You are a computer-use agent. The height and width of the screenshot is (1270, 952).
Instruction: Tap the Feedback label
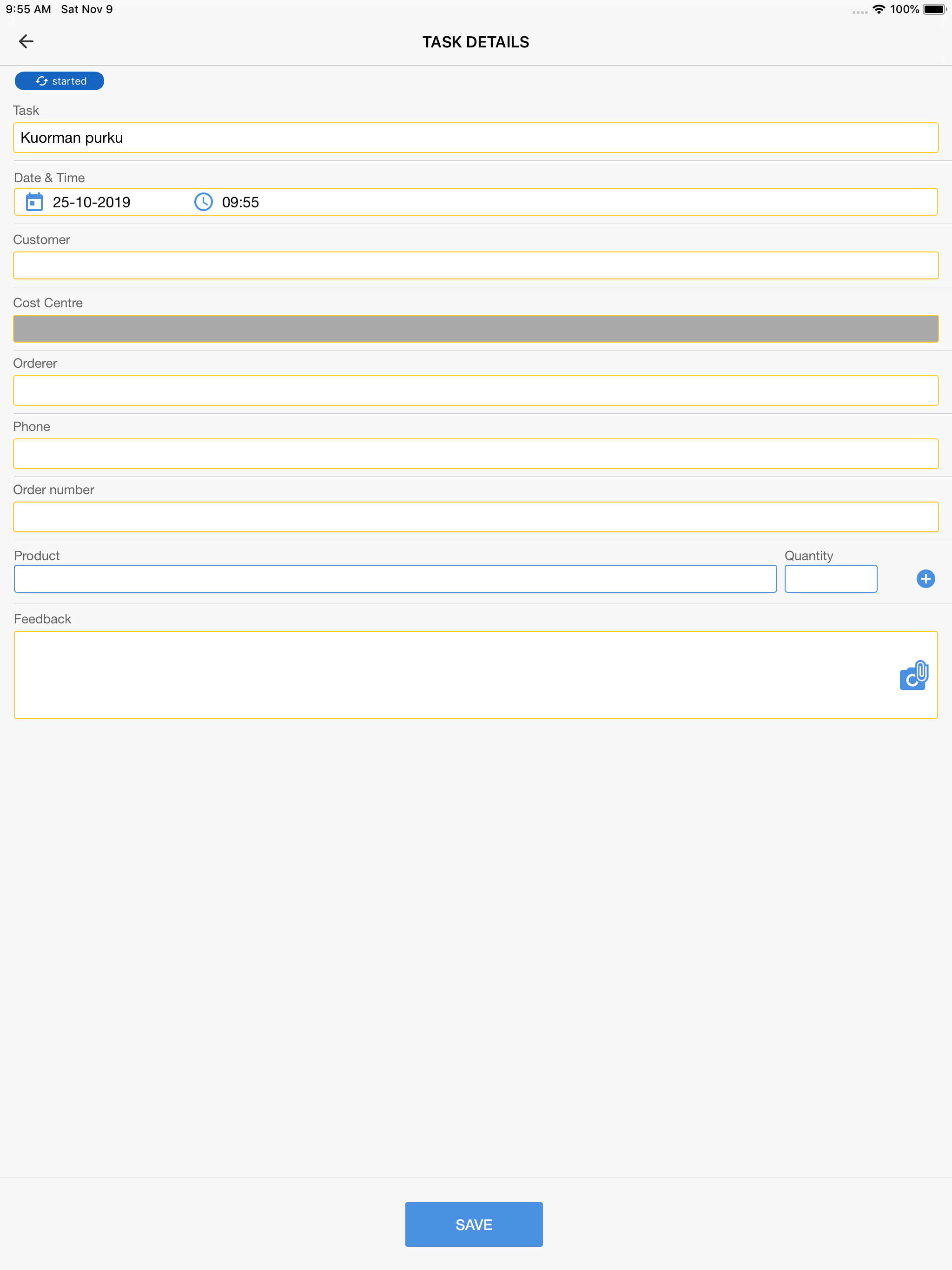pos(42,619)
